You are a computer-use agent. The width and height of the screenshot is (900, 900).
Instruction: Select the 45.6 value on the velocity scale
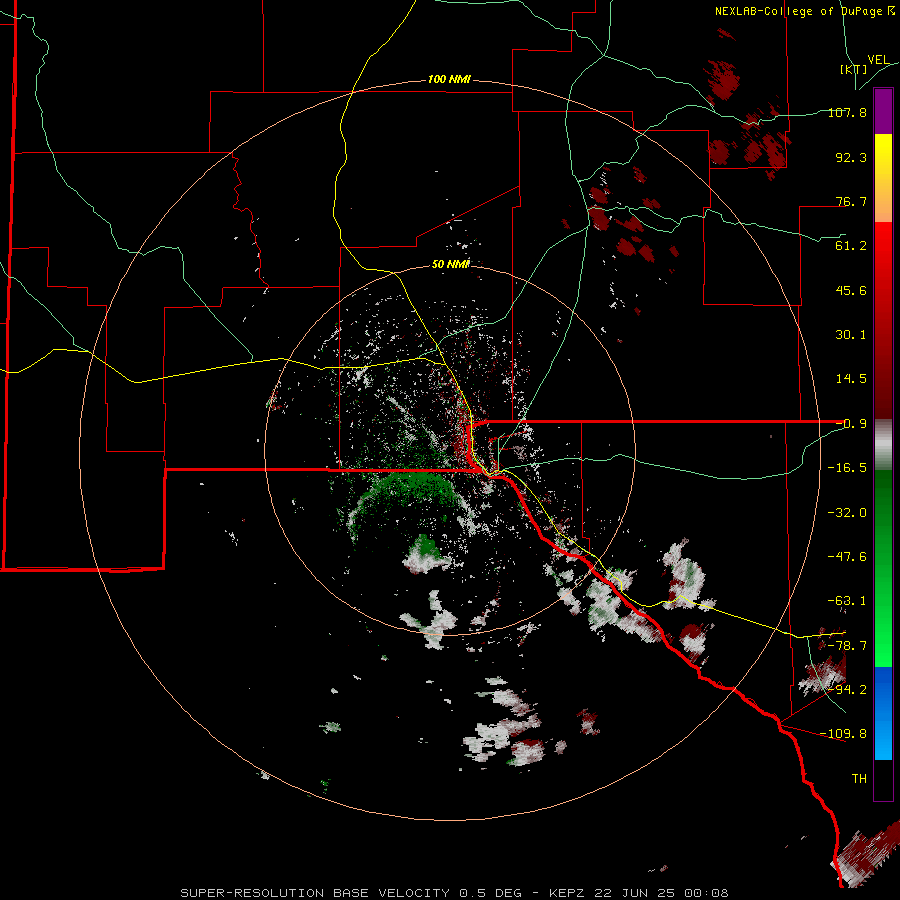tap(851, 290)
